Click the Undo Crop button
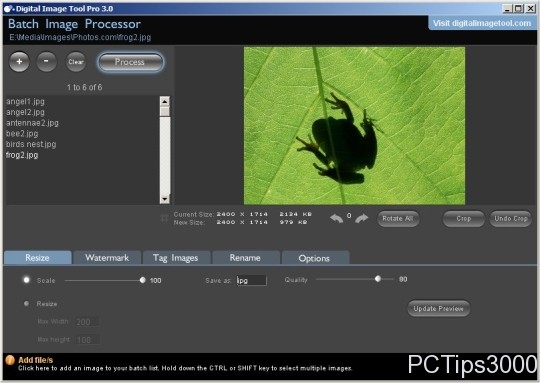 point(511,219)
